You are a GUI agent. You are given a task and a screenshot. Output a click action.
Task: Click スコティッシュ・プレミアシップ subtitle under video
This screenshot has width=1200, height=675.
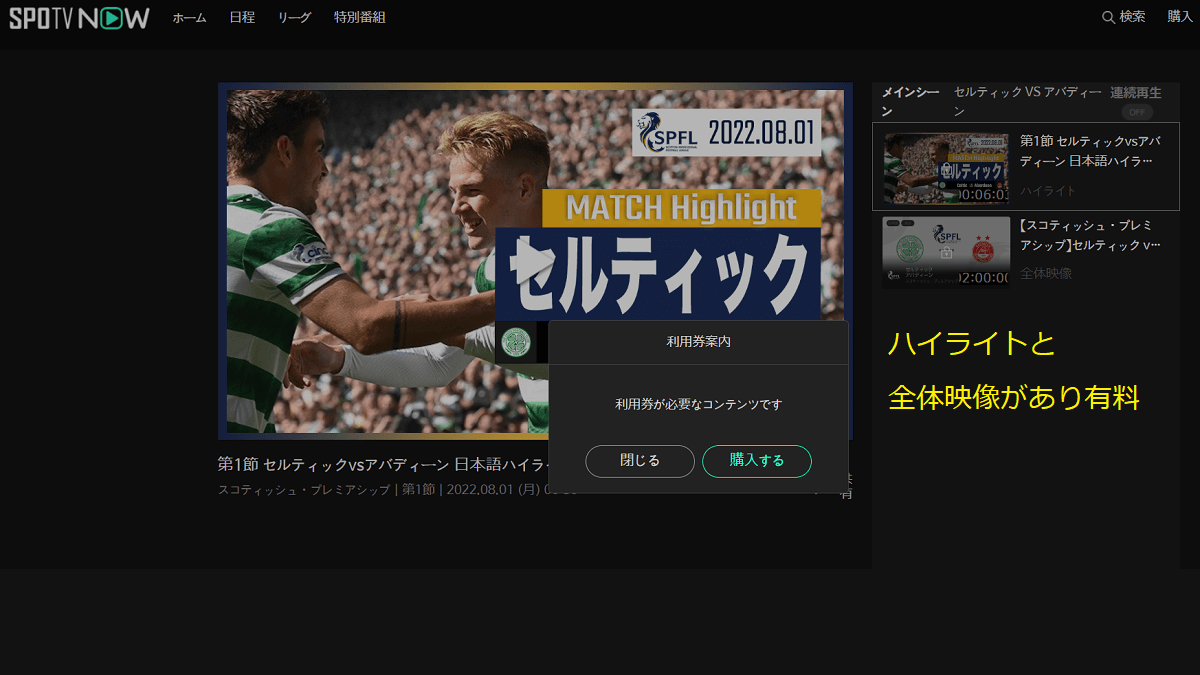pos(304,490)
